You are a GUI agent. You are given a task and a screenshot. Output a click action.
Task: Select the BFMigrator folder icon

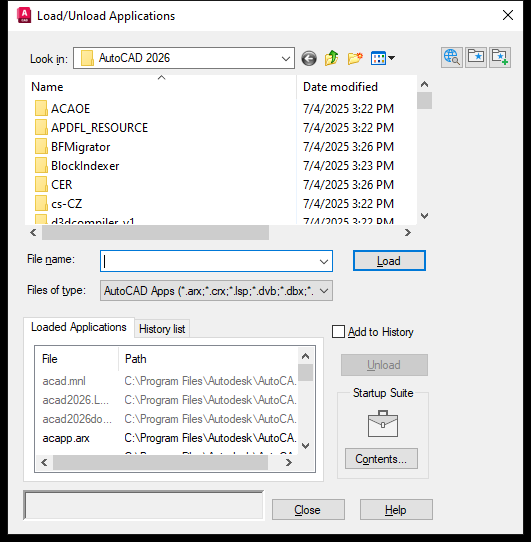pyautogui.click(x=41, y=147)
